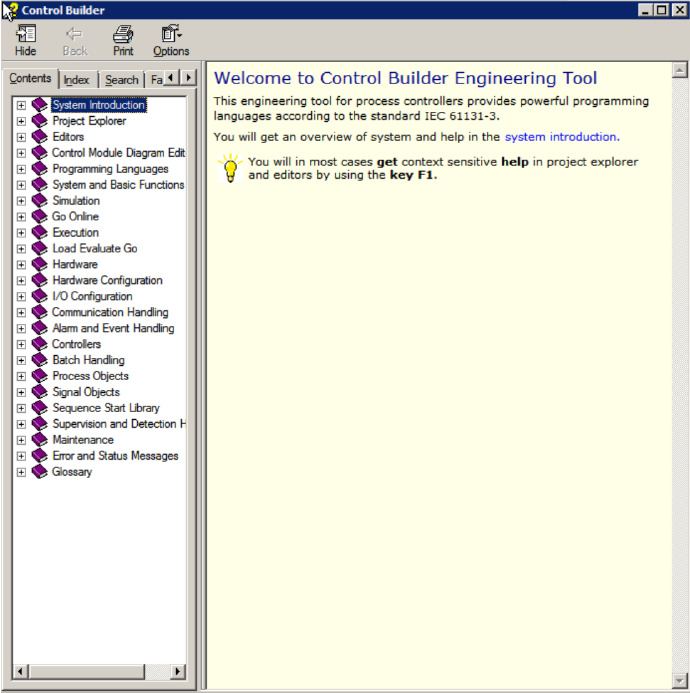Click tree horizontal scrollbar right arrow
690x693 pixels.
click(x=177, y=672)
